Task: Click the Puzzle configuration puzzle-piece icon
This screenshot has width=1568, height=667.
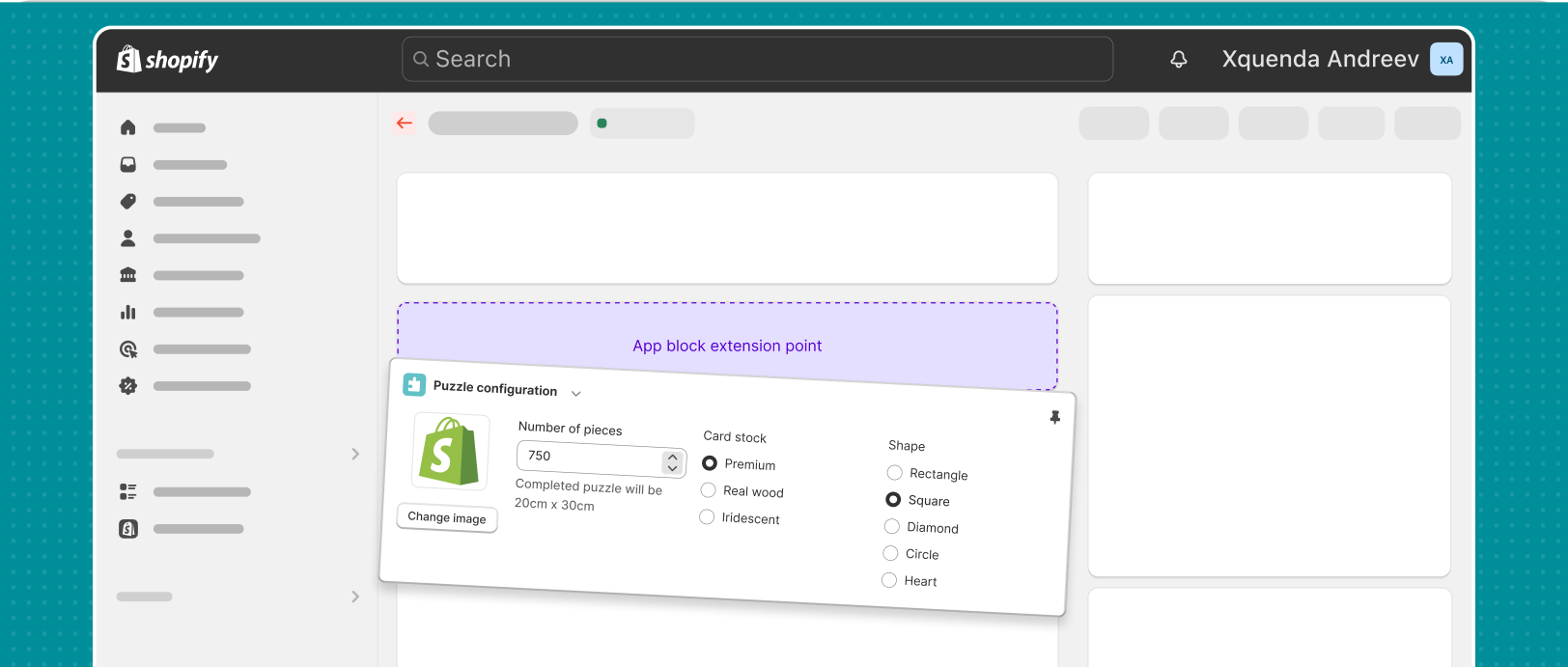Action: [414, 384]
